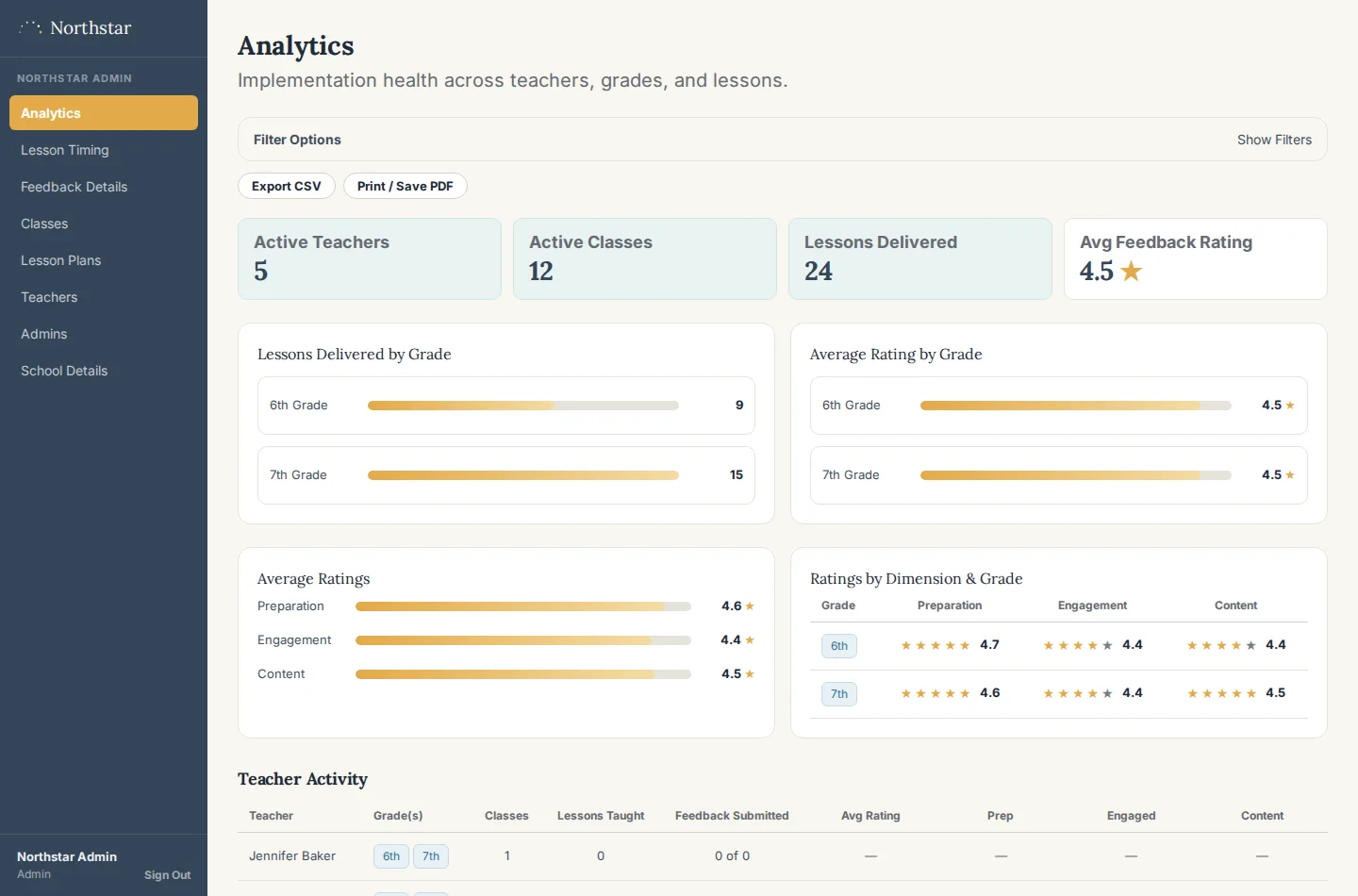Open the Analytics page in the sidebar

(x=104, y=113)
